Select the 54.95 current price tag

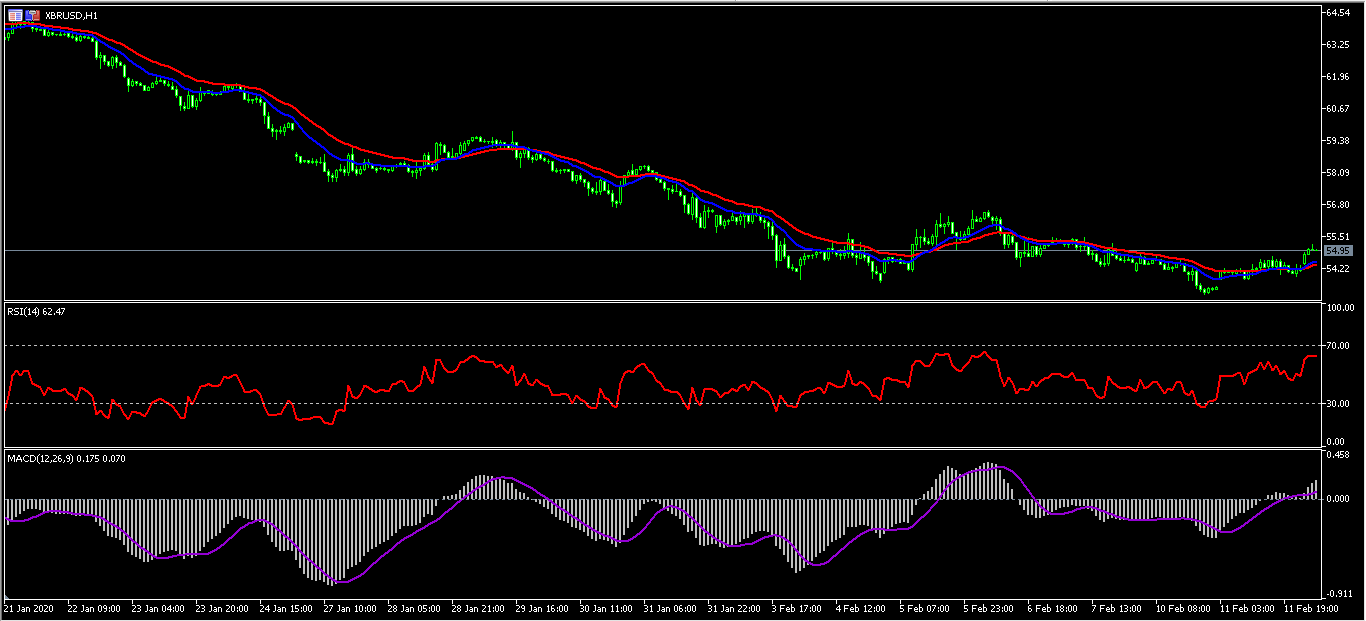pos(1337,250)
